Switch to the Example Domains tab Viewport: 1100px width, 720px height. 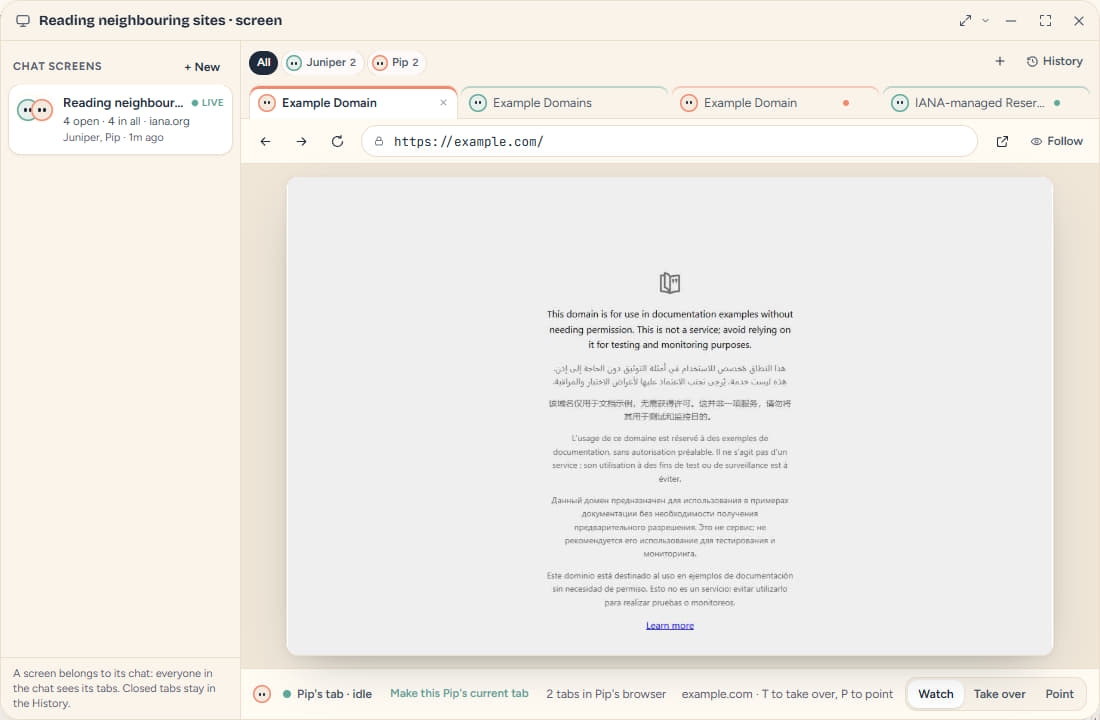pyautogui.click(x=563, y=102)
